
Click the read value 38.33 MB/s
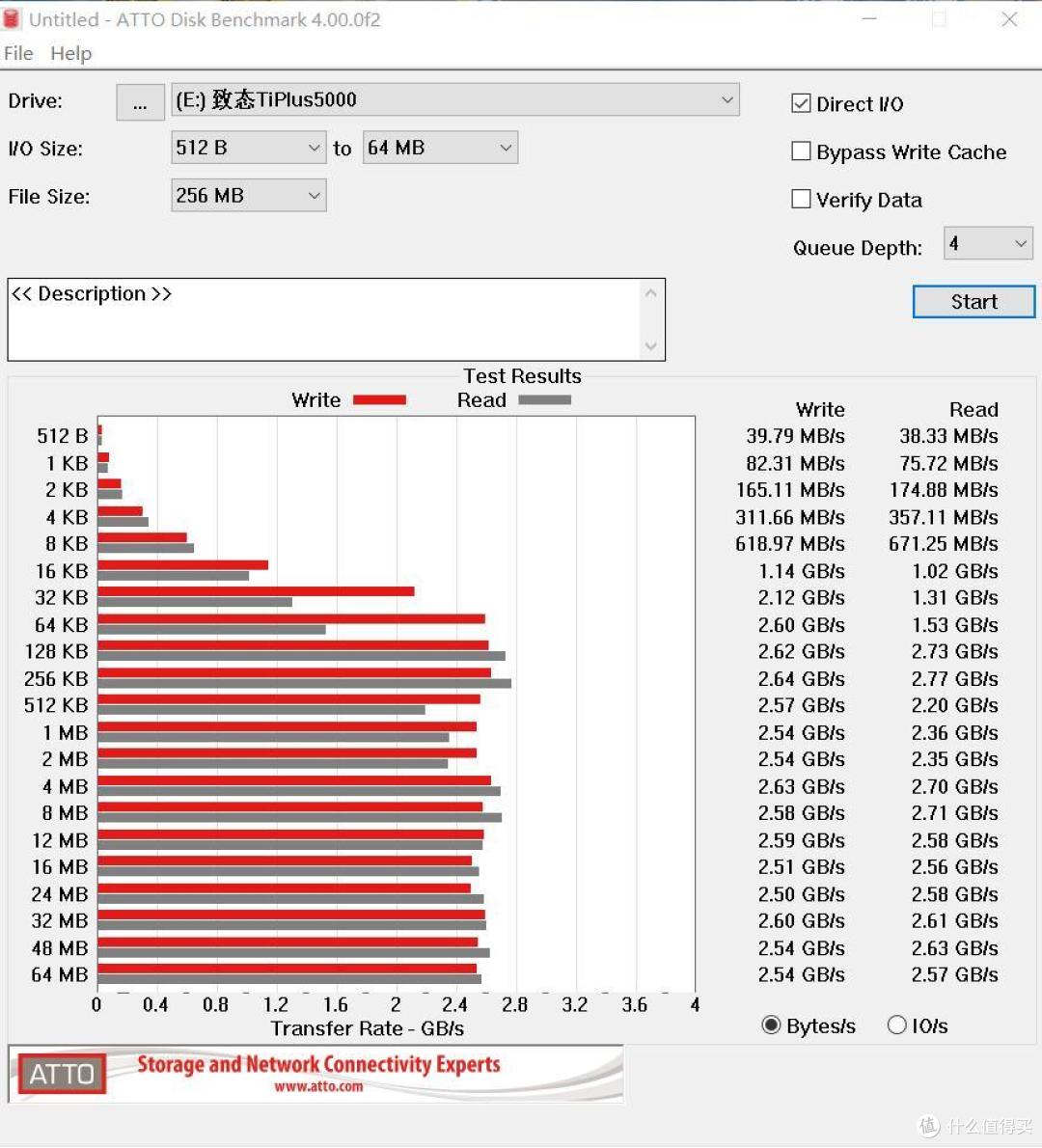pyautogui.click(x=948, y=436)
